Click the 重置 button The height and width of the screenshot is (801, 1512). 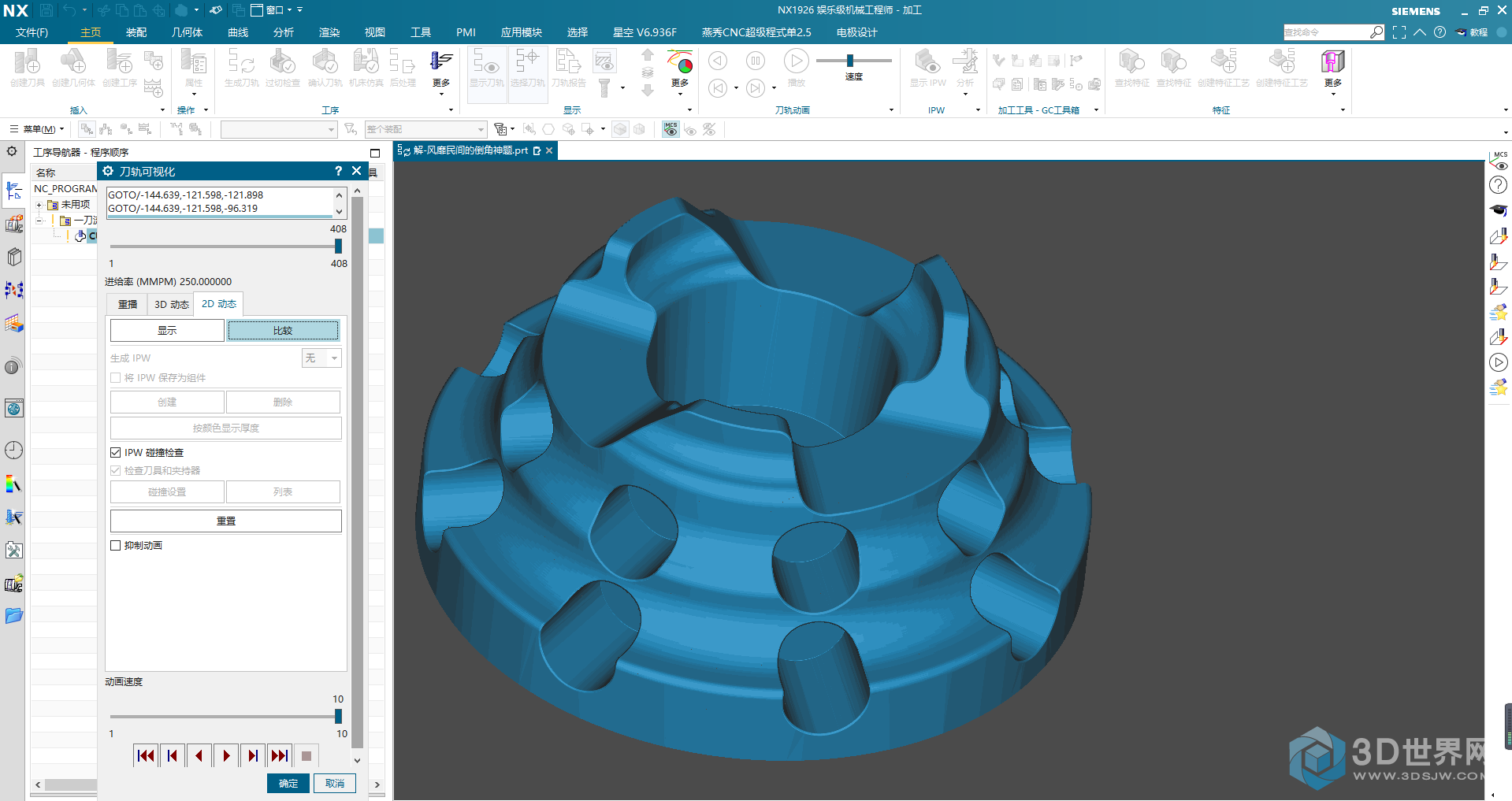[x=225, y=521]
